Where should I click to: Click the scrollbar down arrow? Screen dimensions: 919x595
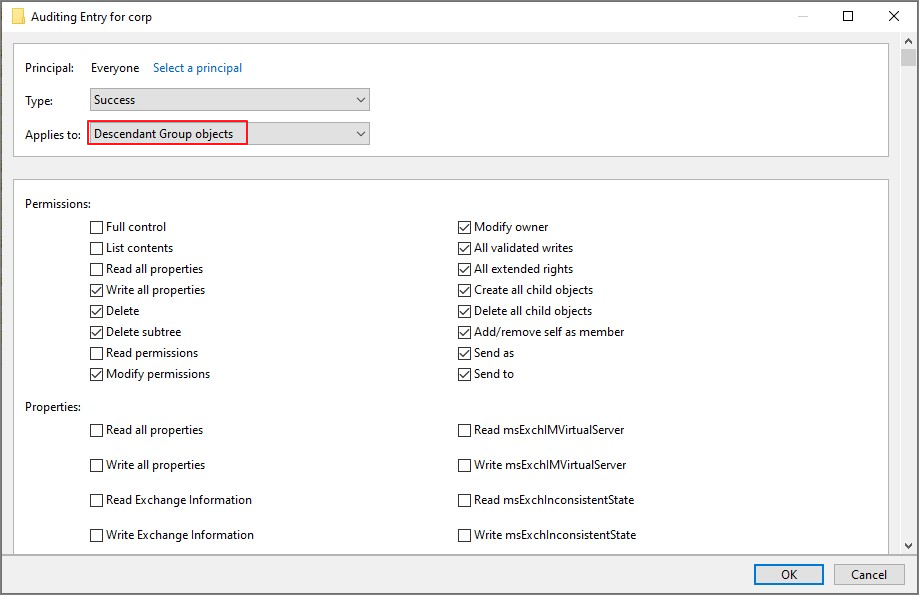click(908, 546)
